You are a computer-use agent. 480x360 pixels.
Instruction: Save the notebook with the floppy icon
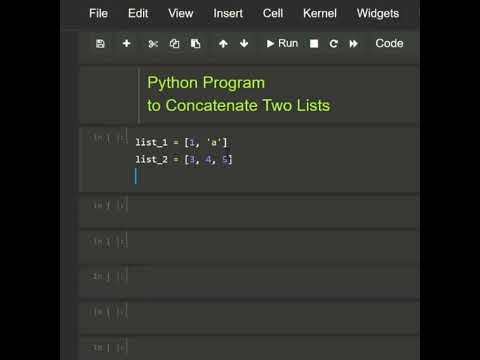[x=100, y=44]
